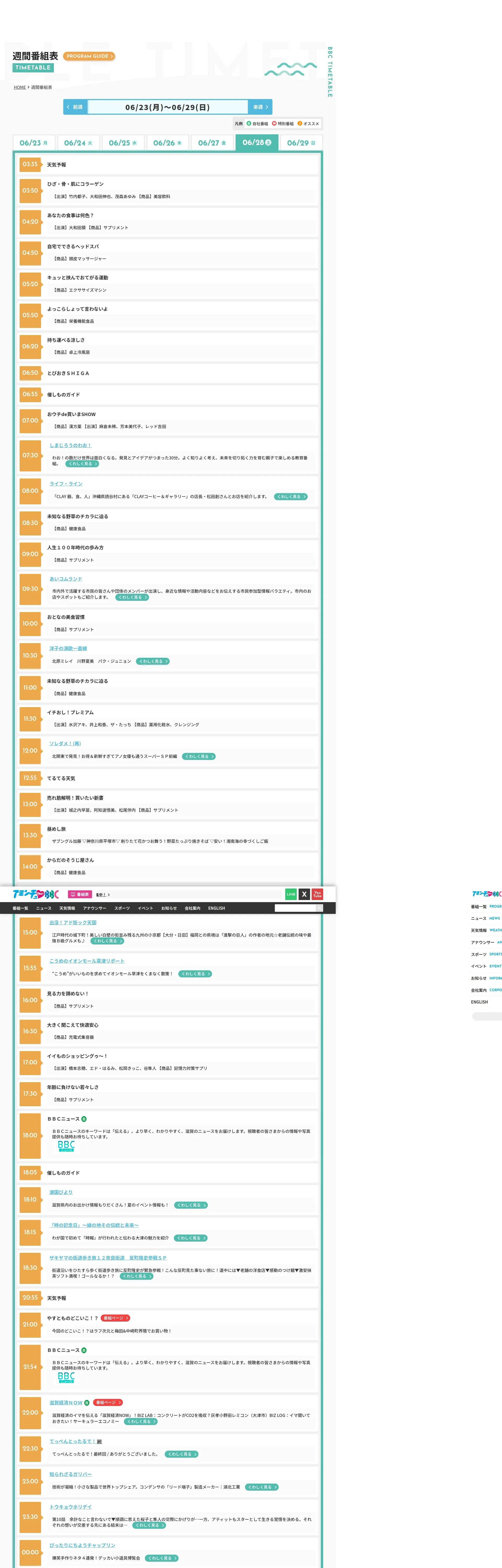This screenshot has height=1568, width=502.
Task: Click くわしく見る for 湖国びより
Action: click(x=191, y=1205)
